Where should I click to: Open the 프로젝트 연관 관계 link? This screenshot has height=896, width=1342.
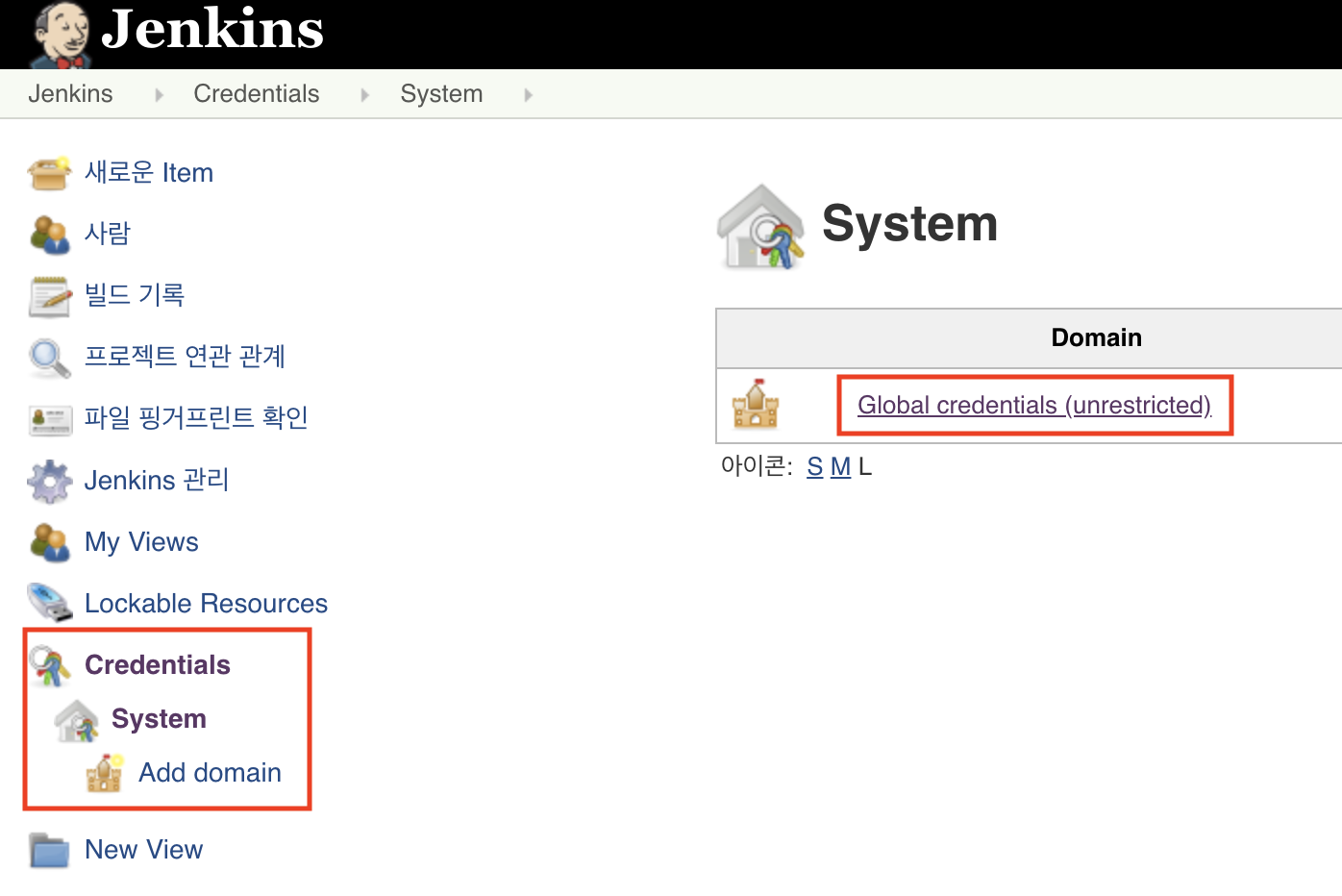tap(186, 357)
